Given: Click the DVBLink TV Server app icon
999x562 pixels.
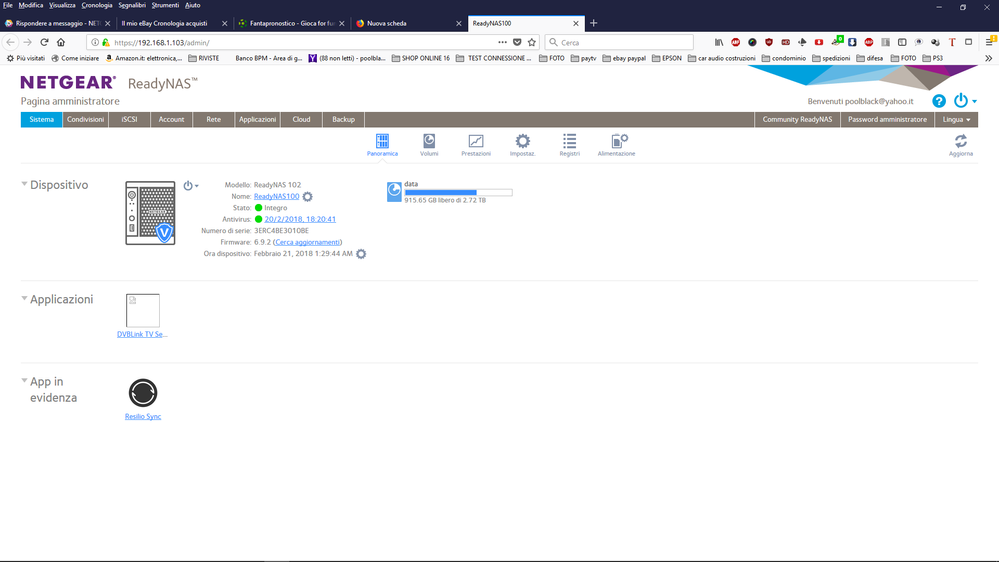Looking at the screenshot, I should 143,310.
